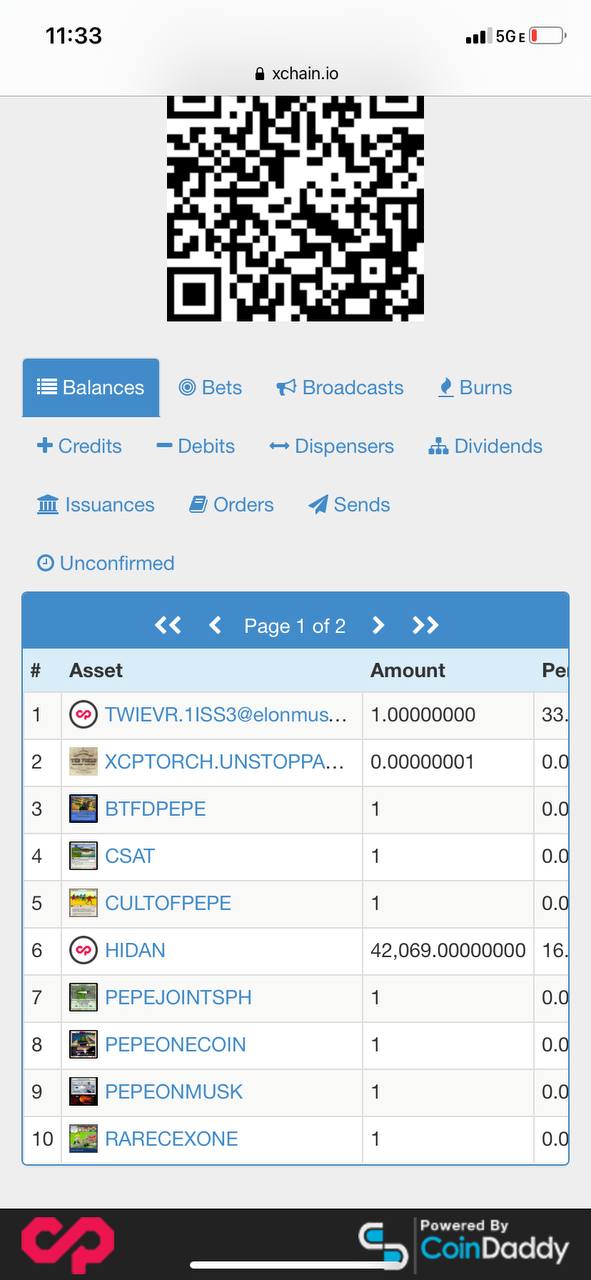The image size is (591, 1280).
Task: Open the Orders tab
Action: (232, 505)
